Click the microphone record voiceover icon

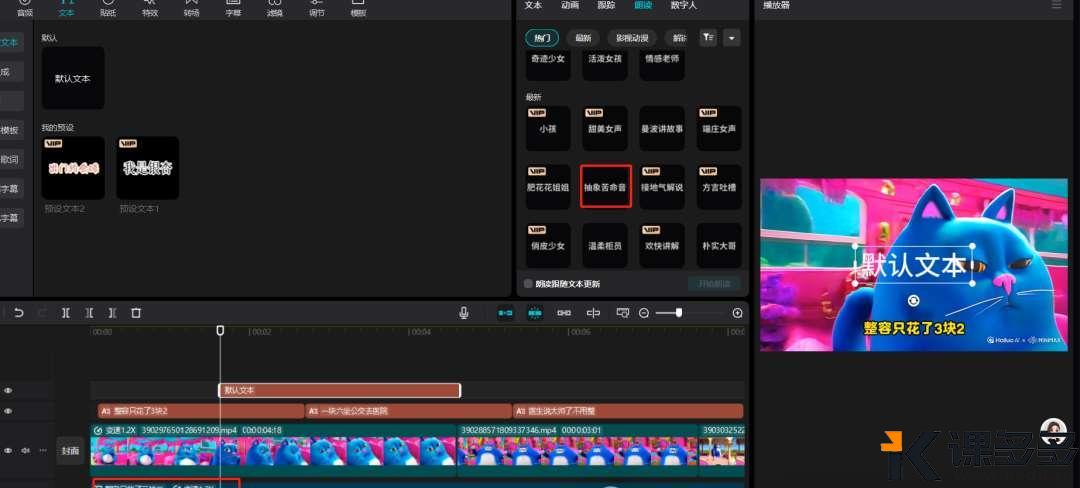point(464,313)
